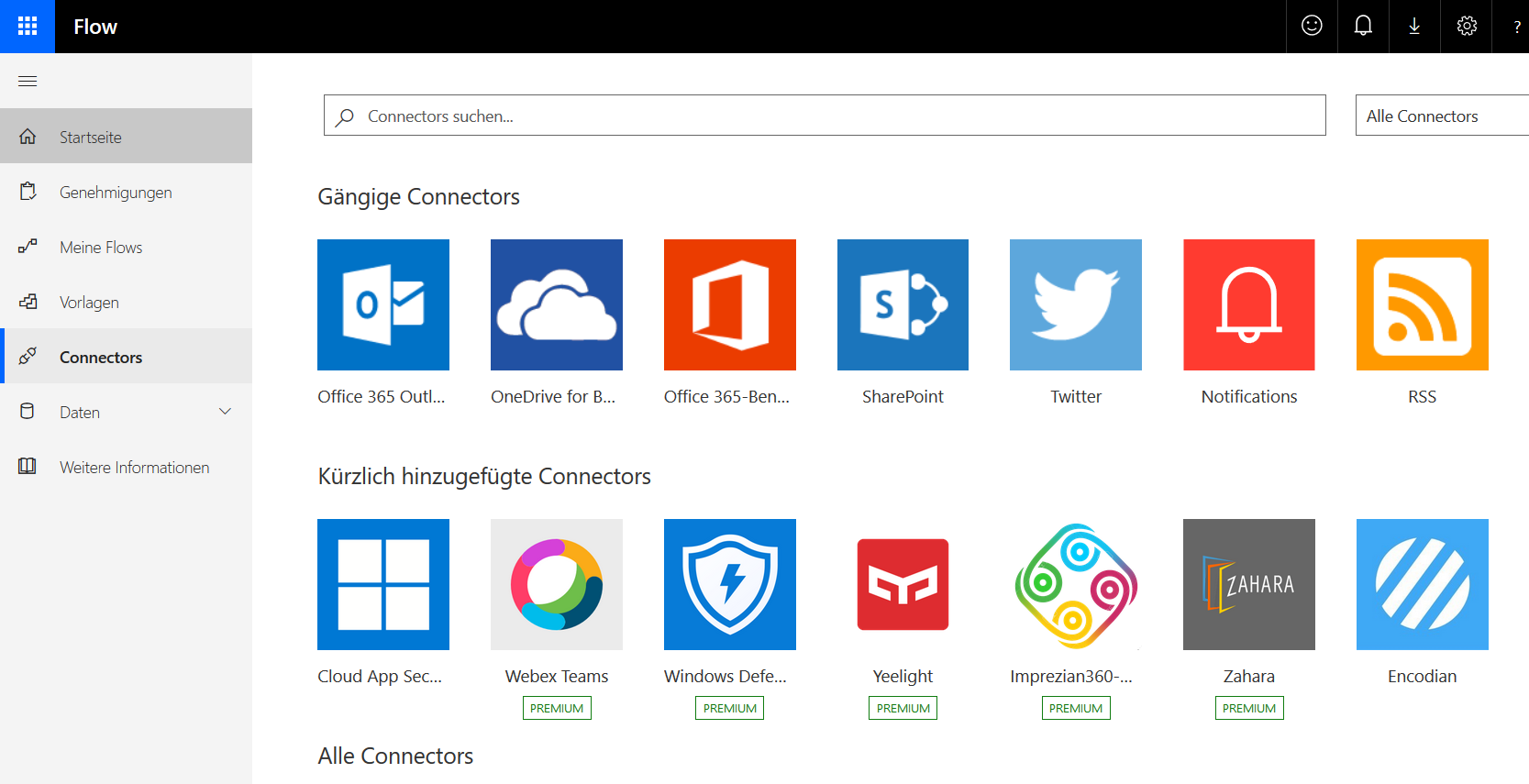Click the Encodian label text
Image resolution: width=1529 pixels, height=784 pixels.
tap(1423, 676)
